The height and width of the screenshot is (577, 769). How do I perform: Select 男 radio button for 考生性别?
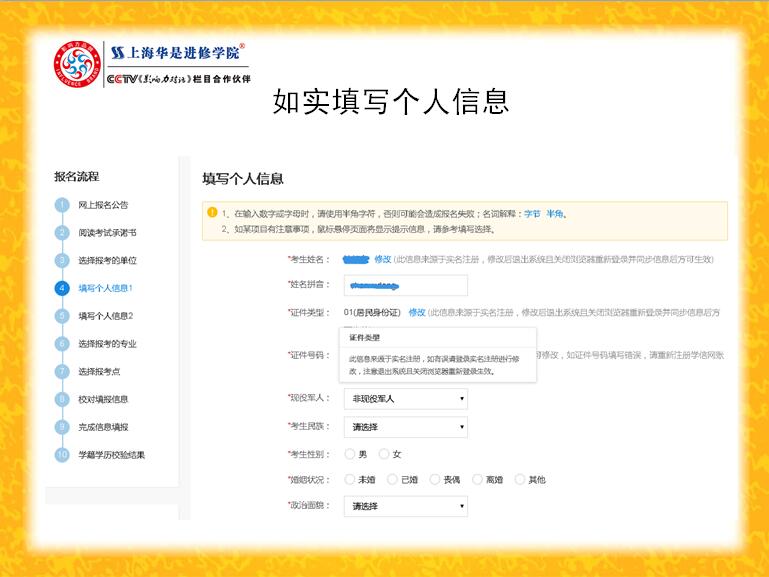coord(350,454)
